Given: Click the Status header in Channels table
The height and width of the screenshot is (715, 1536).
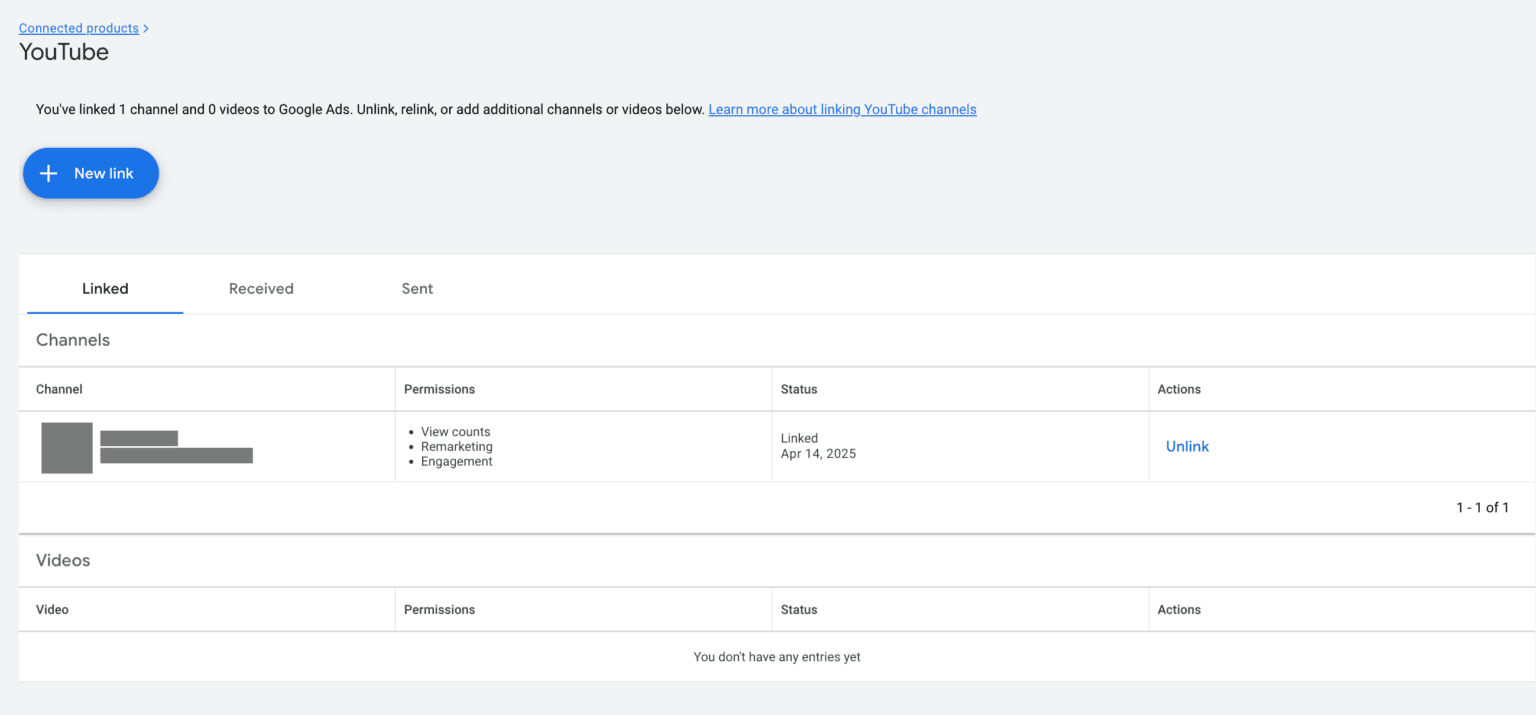Looking at the screenshot, I should (799, 389).
